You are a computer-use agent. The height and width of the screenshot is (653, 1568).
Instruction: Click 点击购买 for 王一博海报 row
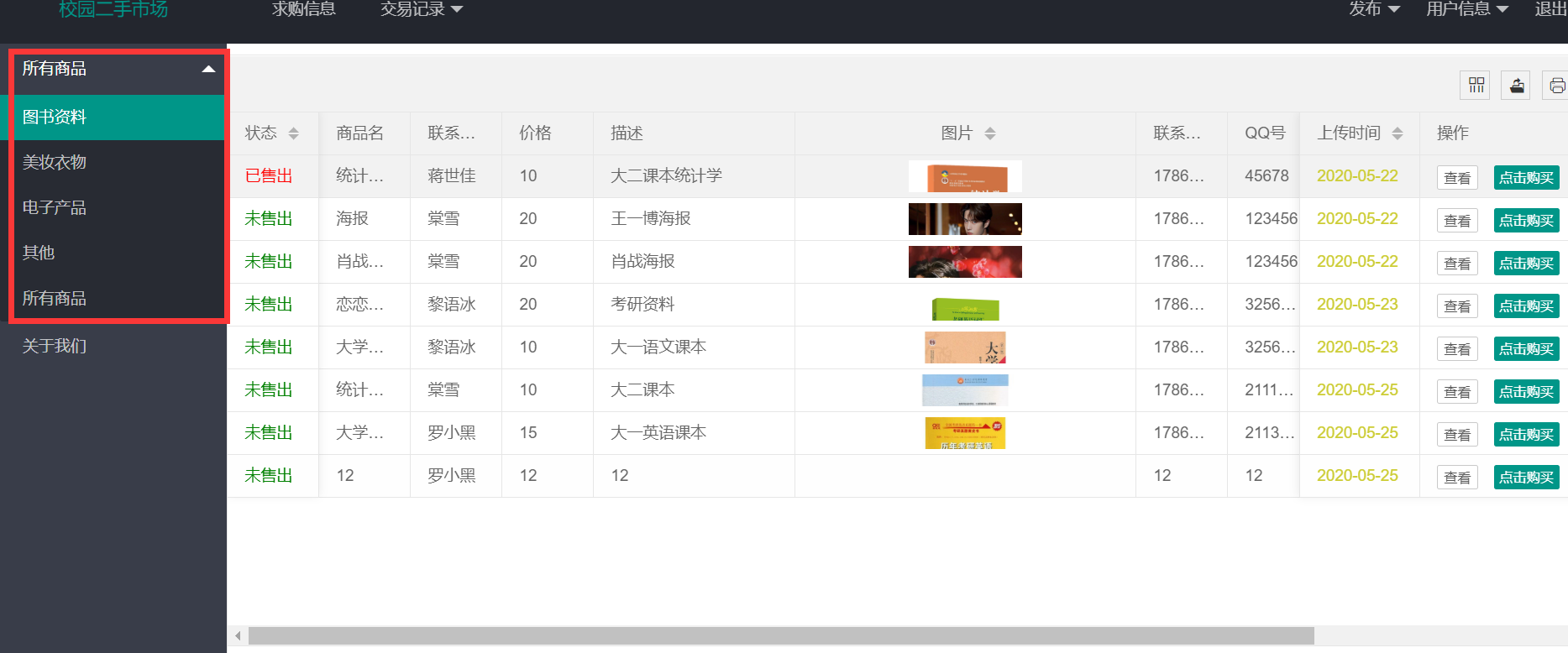click(x=1527, y=221)
